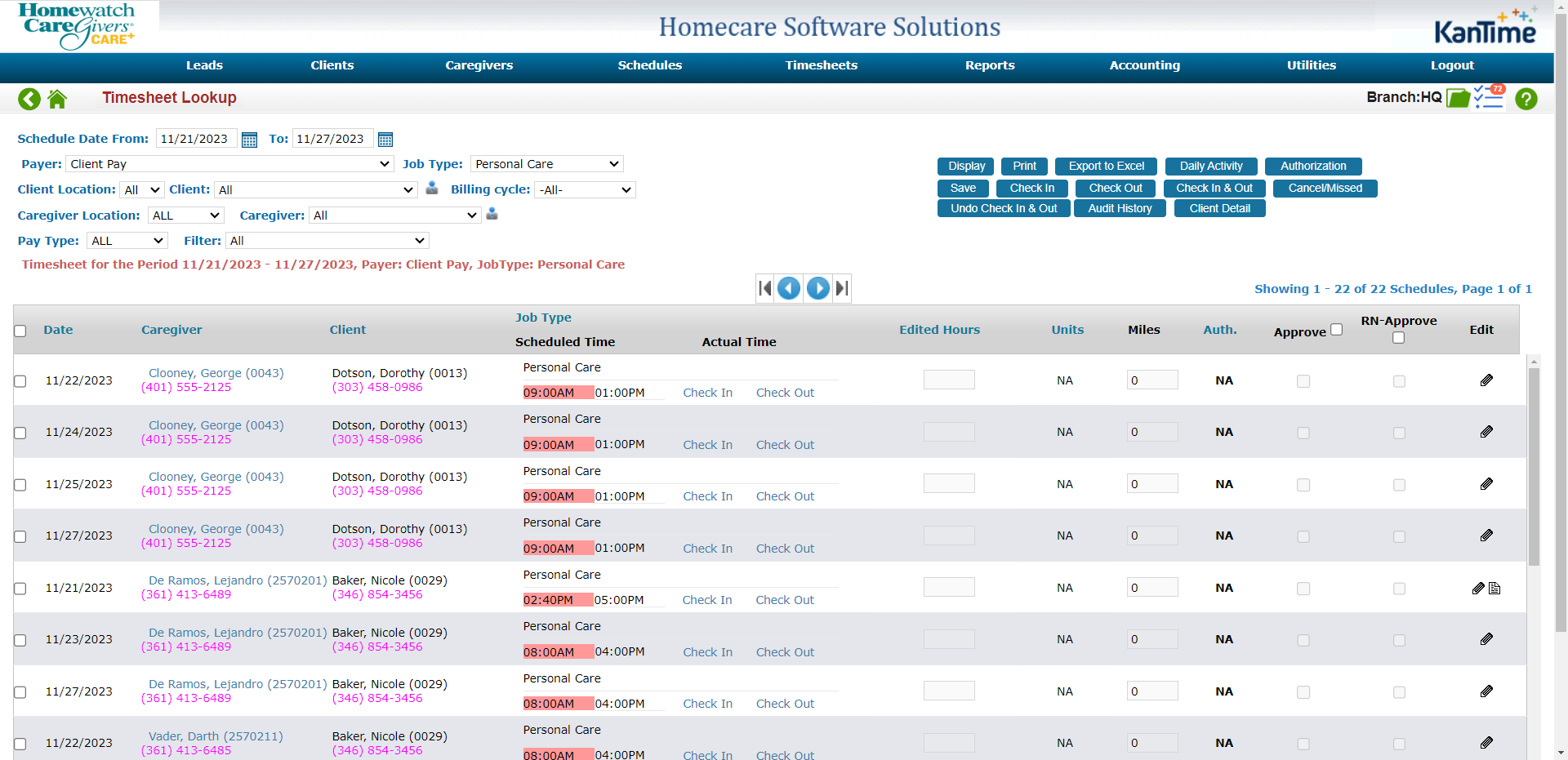
Task: Click the document note icon for 11/21/2023 row
Action: [1494, 589]
